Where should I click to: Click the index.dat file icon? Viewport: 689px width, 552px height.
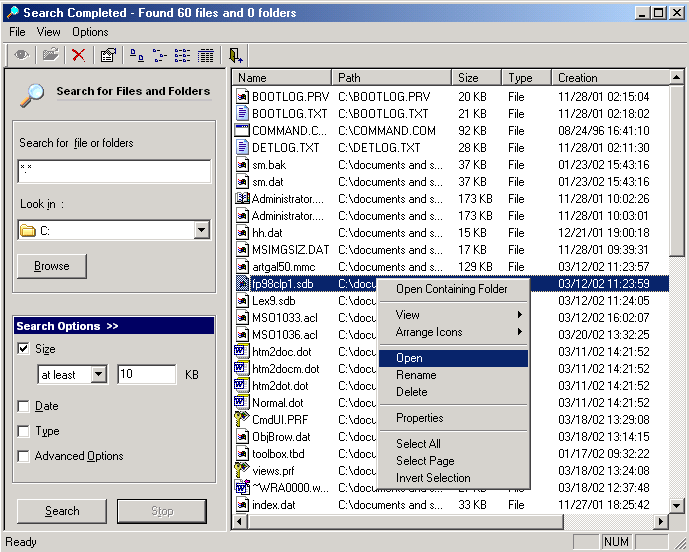point(242,505)
